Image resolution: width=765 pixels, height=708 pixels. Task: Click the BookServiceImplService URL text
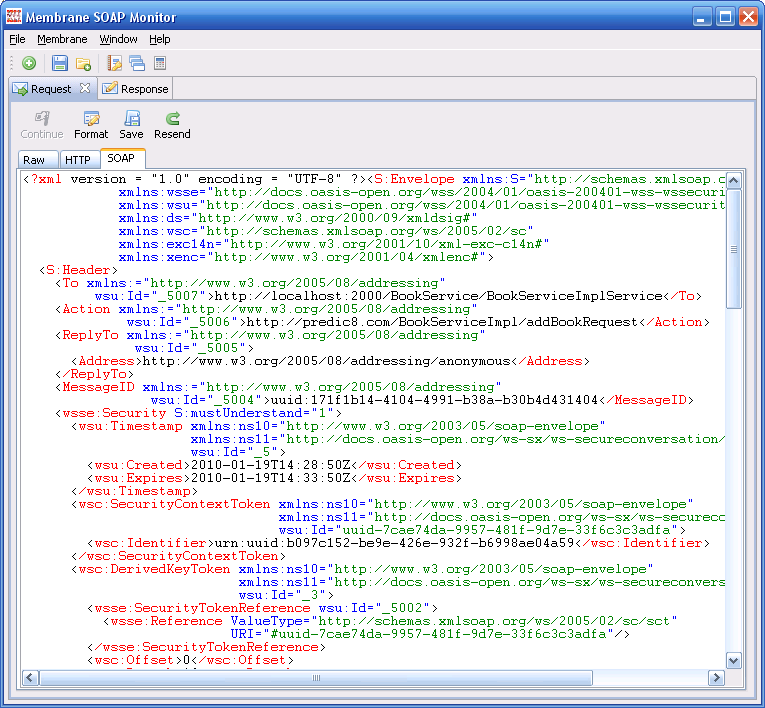[x=438, y=296]
